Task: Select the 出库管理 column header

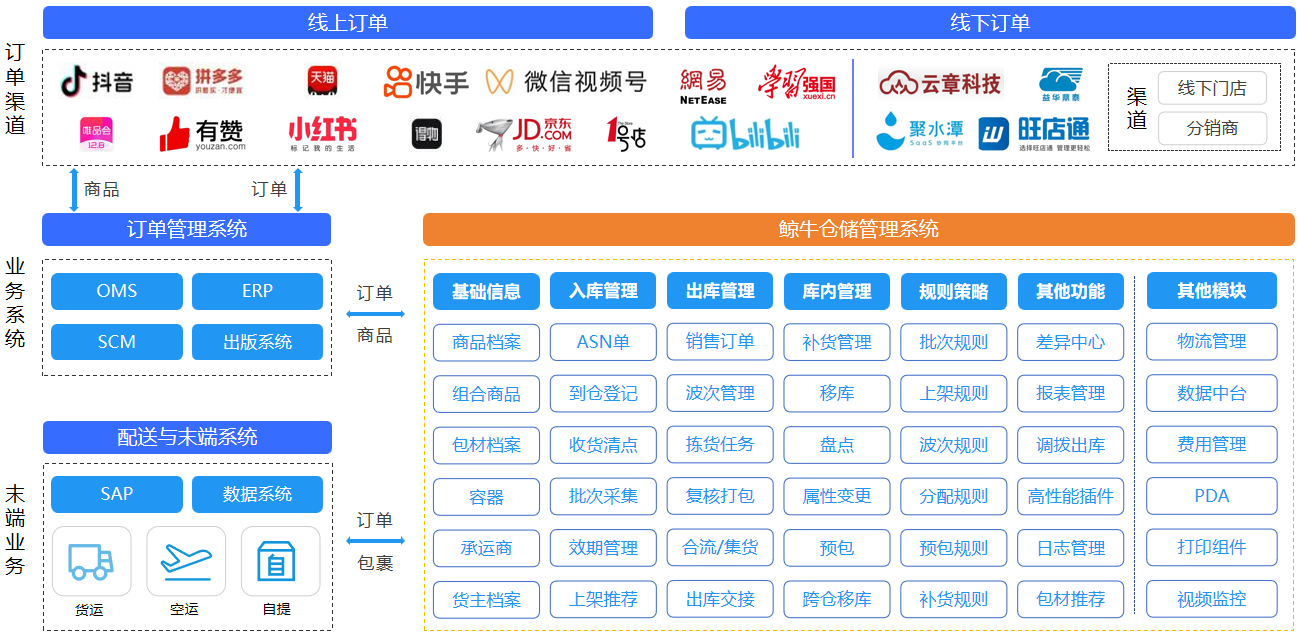Action: point(720,291)
